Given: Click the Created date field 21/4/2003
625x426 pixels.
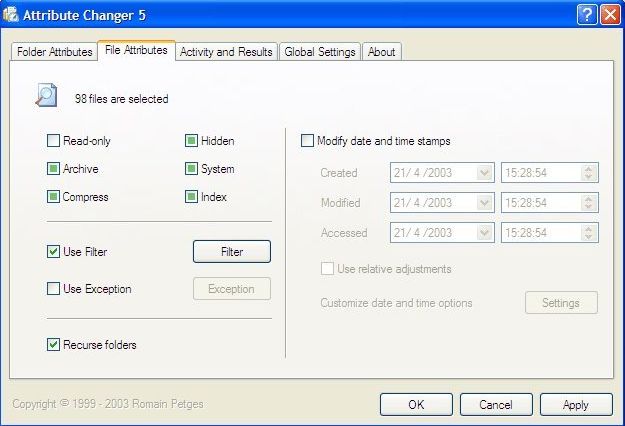Looking at the screenshot, I should (442, 173).
